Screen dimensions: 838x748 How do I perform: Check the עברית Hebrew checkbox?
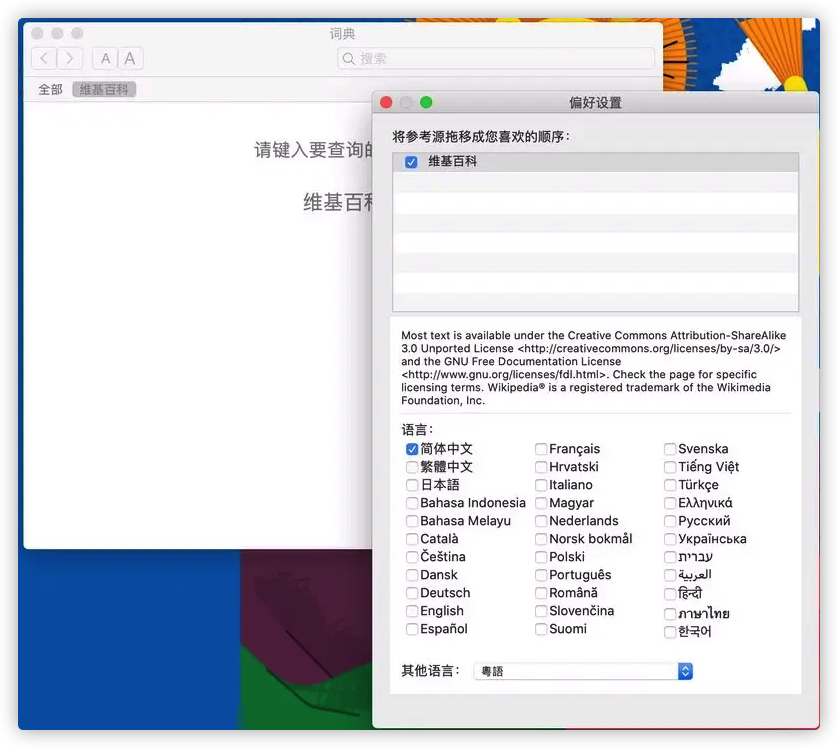click(670, 557)
